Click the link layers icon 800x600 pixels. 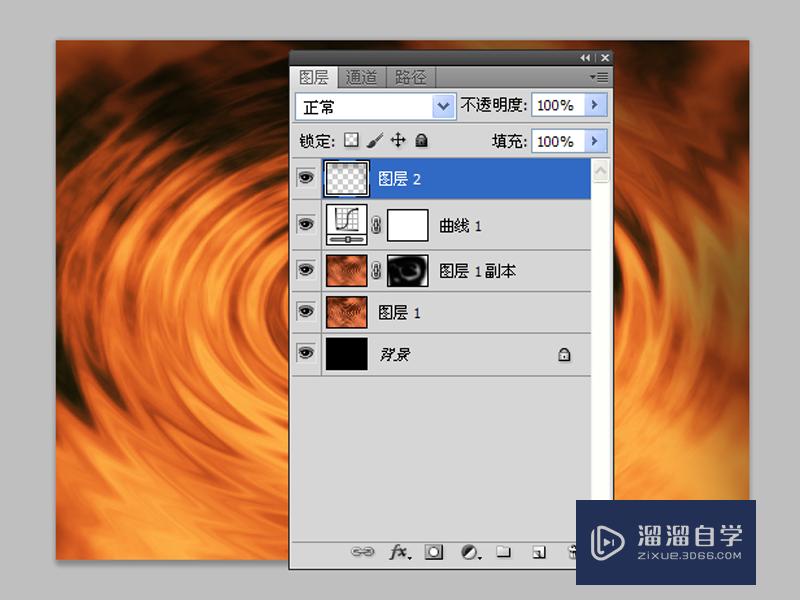(x=362, y=552)
